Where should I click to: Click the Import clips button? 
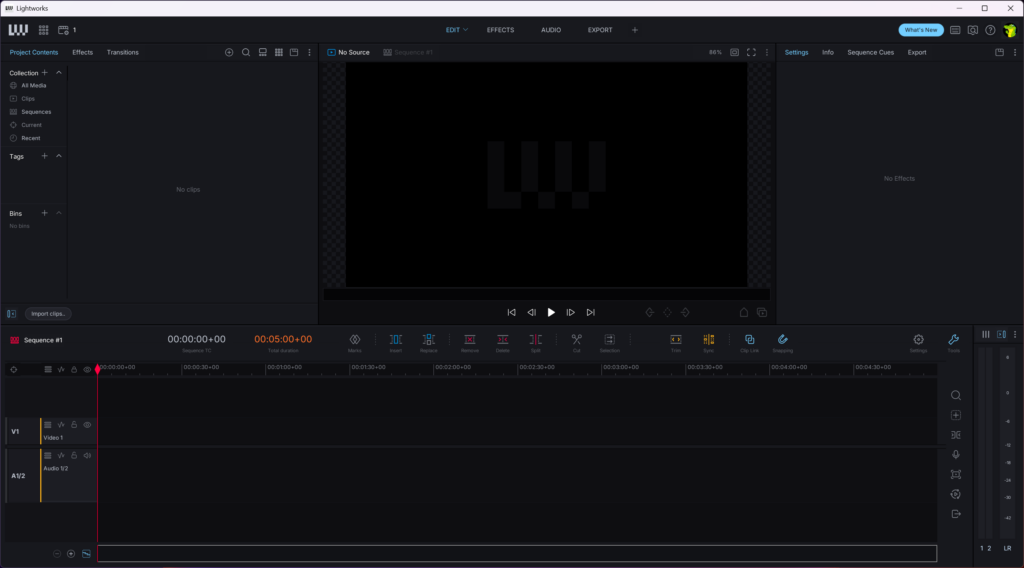48,314
